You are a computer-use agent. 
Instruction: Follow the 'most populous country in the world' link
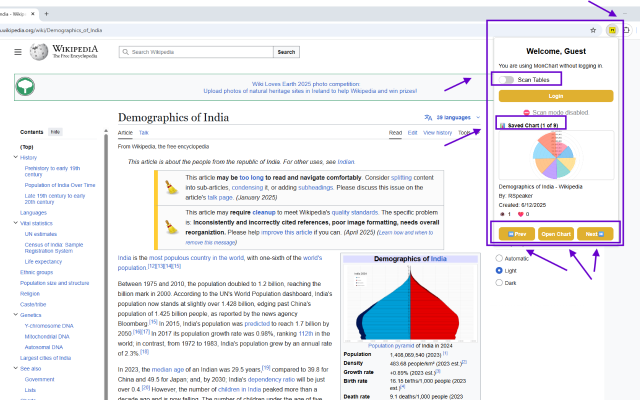coord(196,258)
